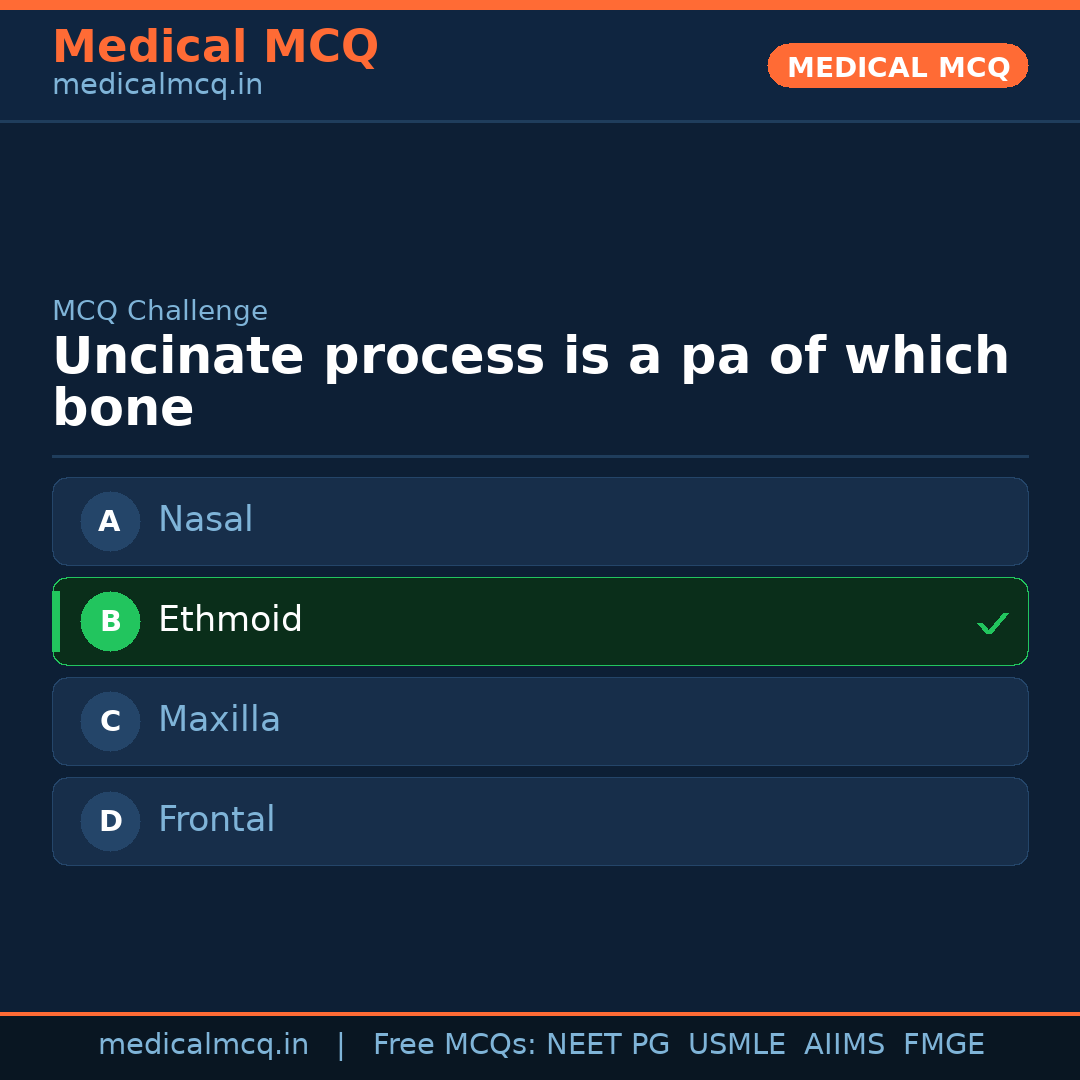Select the Nasal answer option
Viewport: 1080px width, 1080px height.
tap(540, 521)
